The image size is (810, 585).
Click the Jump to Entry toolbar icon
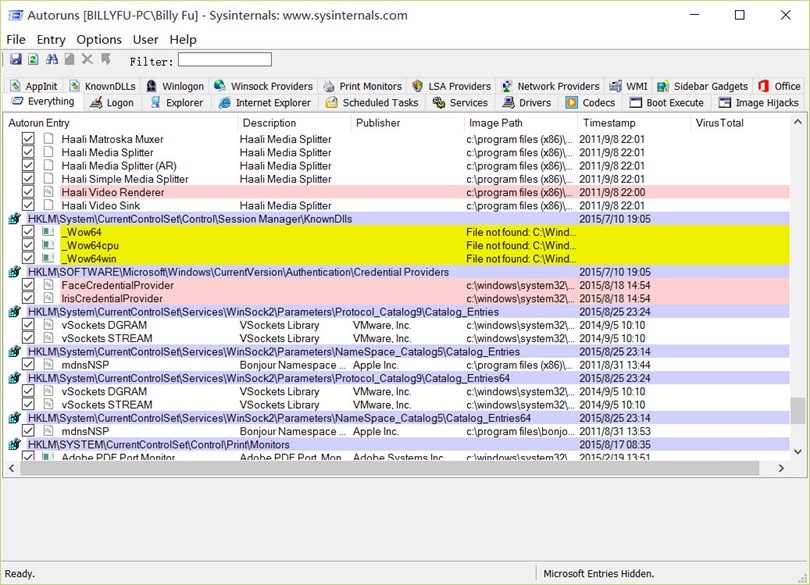tap(106, 59)
